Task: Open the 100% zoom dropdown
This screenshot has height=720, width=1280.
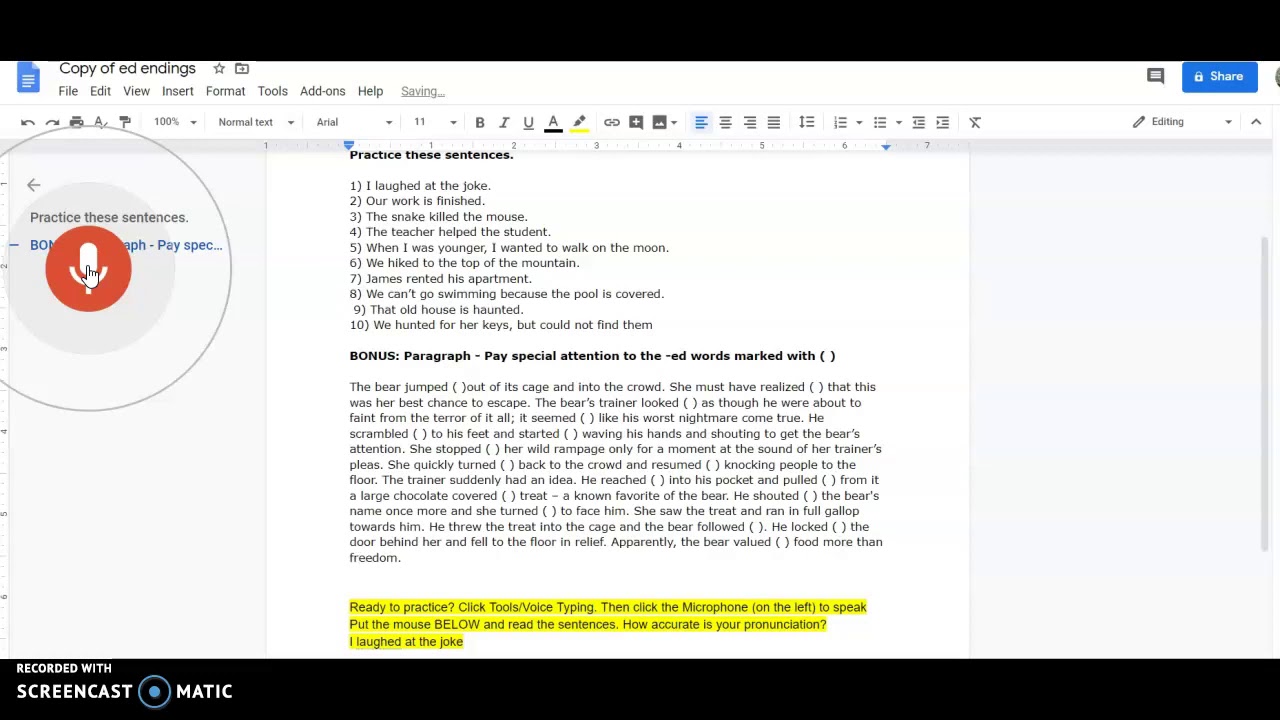Action: 175,122
